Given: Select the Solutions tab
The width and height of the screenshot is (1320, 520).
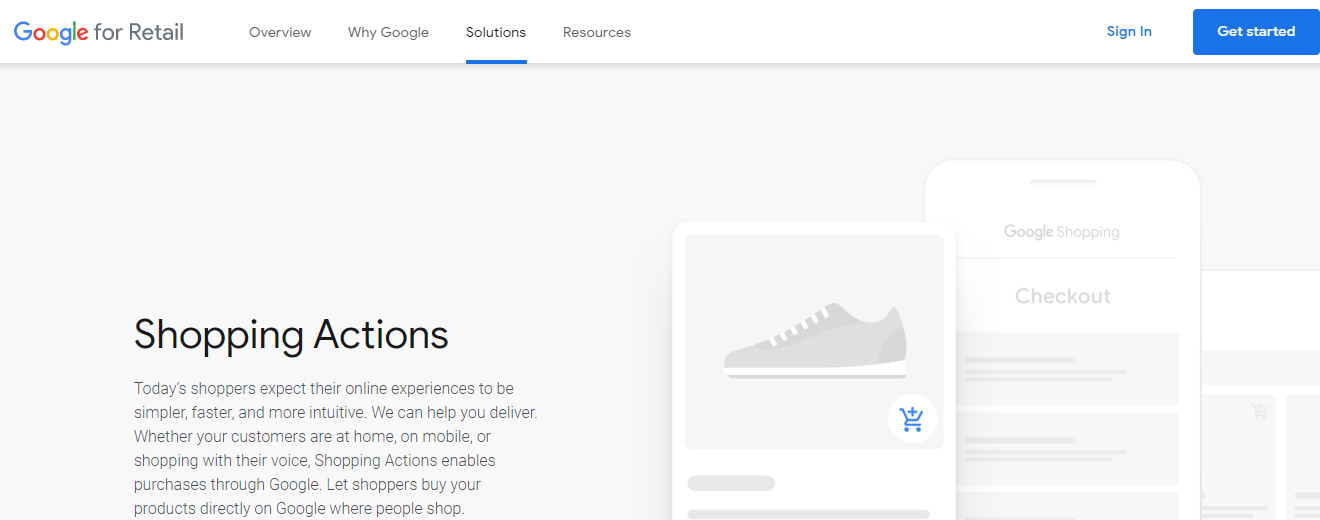Looking at the screenshot, I should tap(496, 32).
